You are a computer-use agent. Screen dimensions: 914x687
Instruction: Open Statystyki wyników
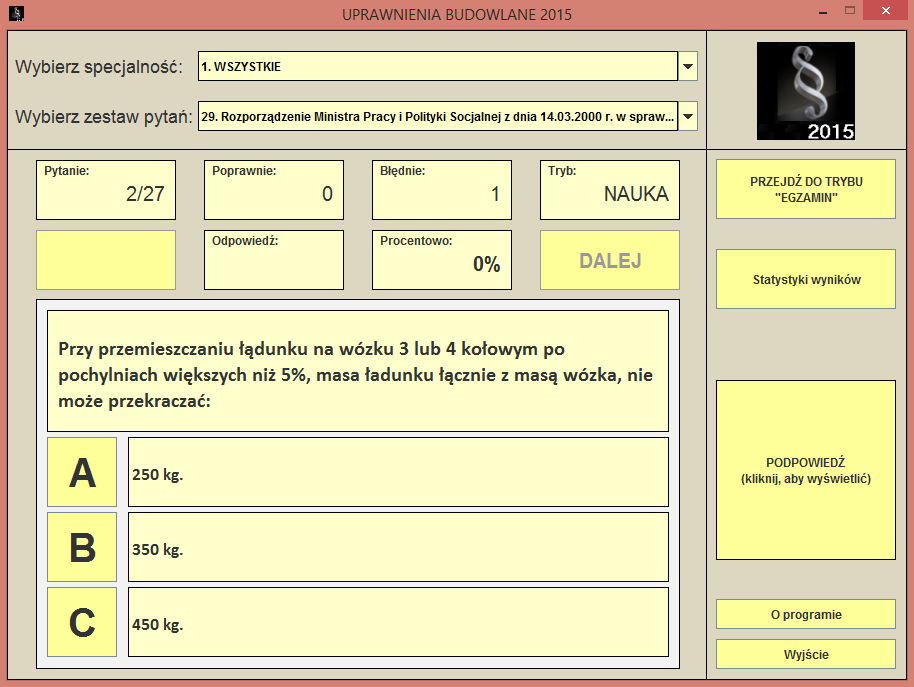pos(806,279)
